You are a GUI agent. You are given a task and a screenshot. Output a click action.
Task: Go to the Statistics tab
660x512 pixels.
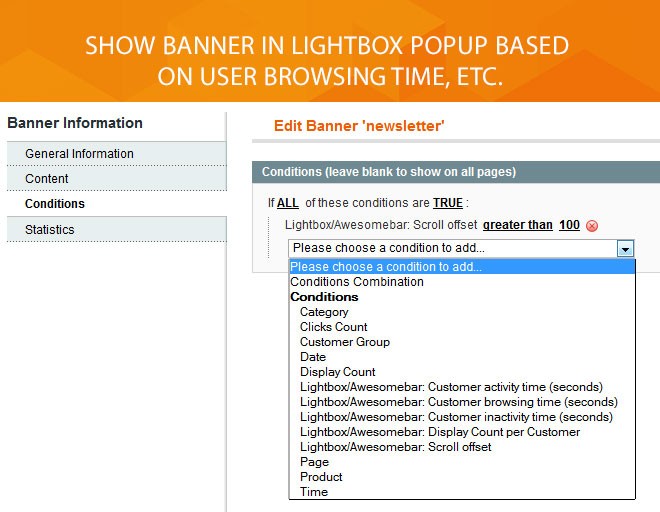click(50, 230)
